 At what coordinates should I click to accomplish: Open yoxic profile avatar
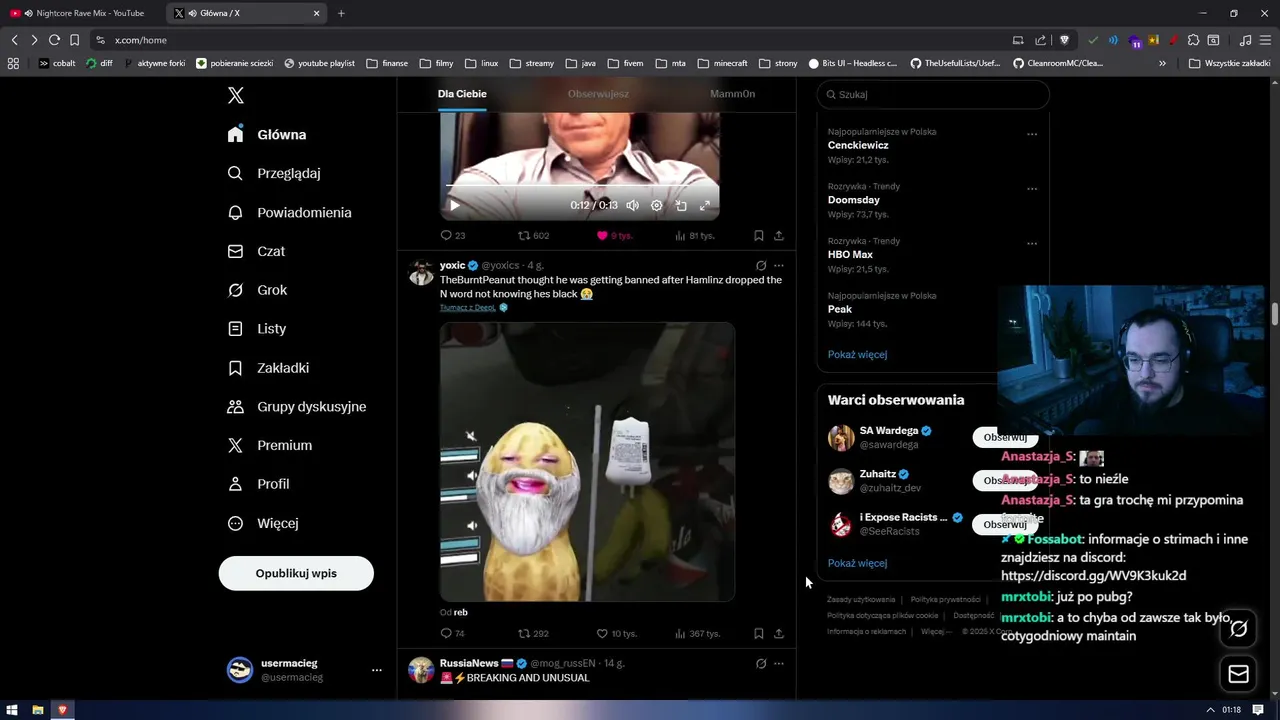pos(421,272)
